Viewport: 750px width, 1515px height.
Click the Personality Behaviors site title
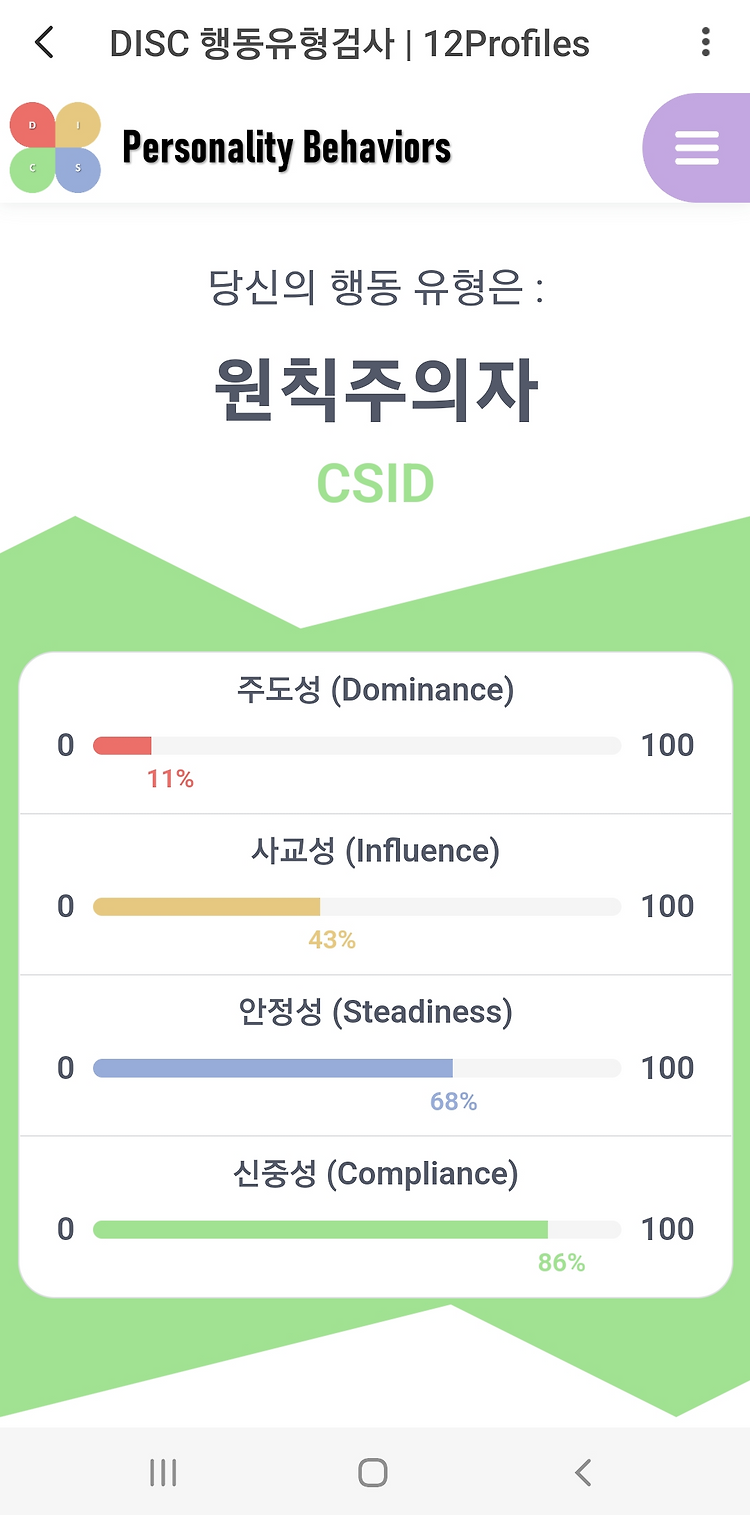coord(287,148)
